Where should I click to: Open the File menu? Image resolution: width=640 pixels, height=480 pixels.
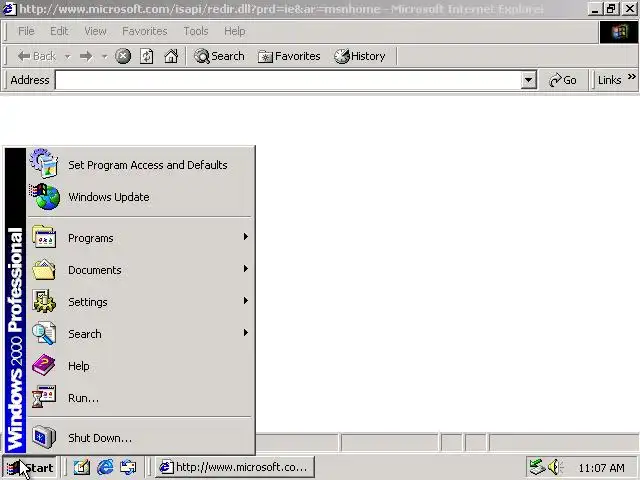pos(26,31)
